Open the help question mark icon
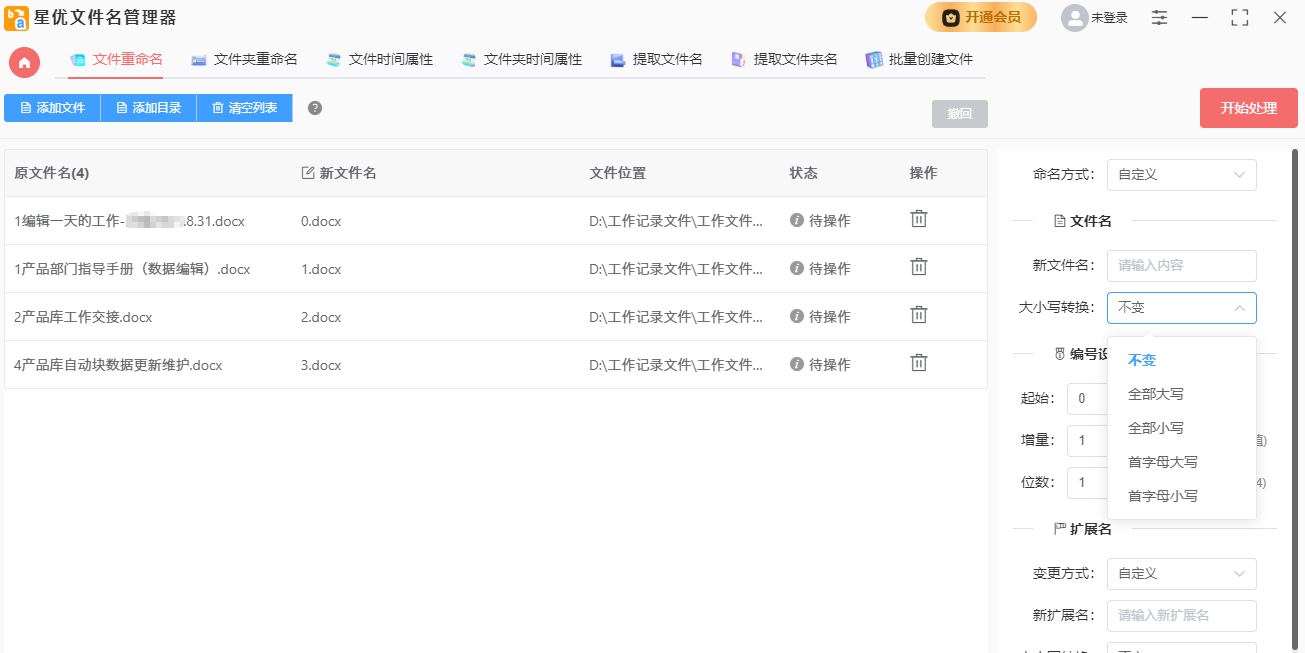Viewport: 1305px width, 653px height. click(x=314, y=108)
